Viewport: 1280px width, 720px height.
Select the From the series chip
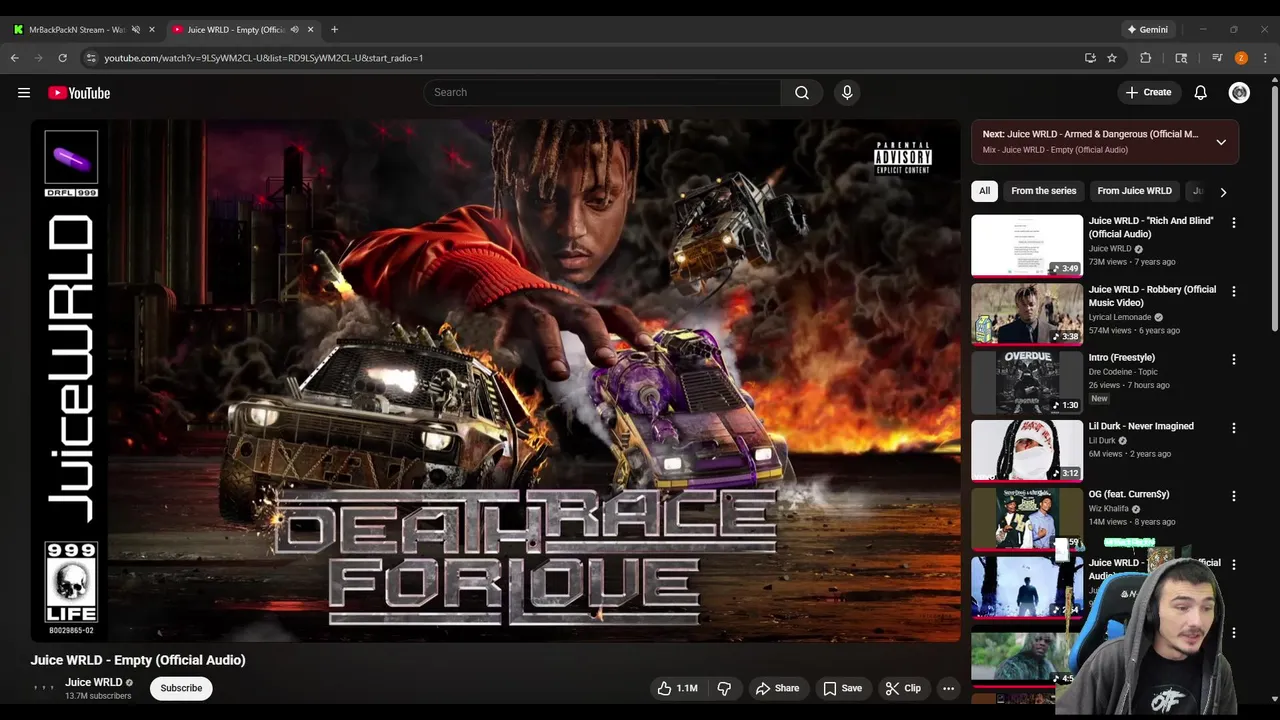click(1043, 191)
